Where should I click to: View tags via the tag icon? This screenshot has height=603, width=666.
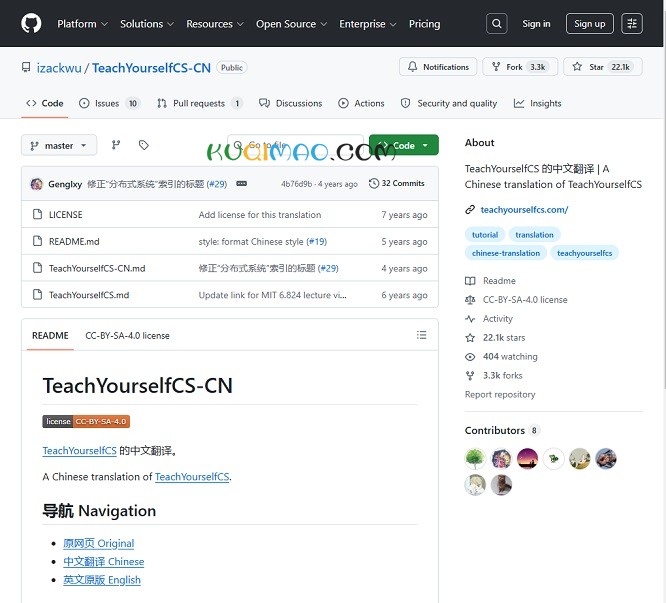pos(144,145)
